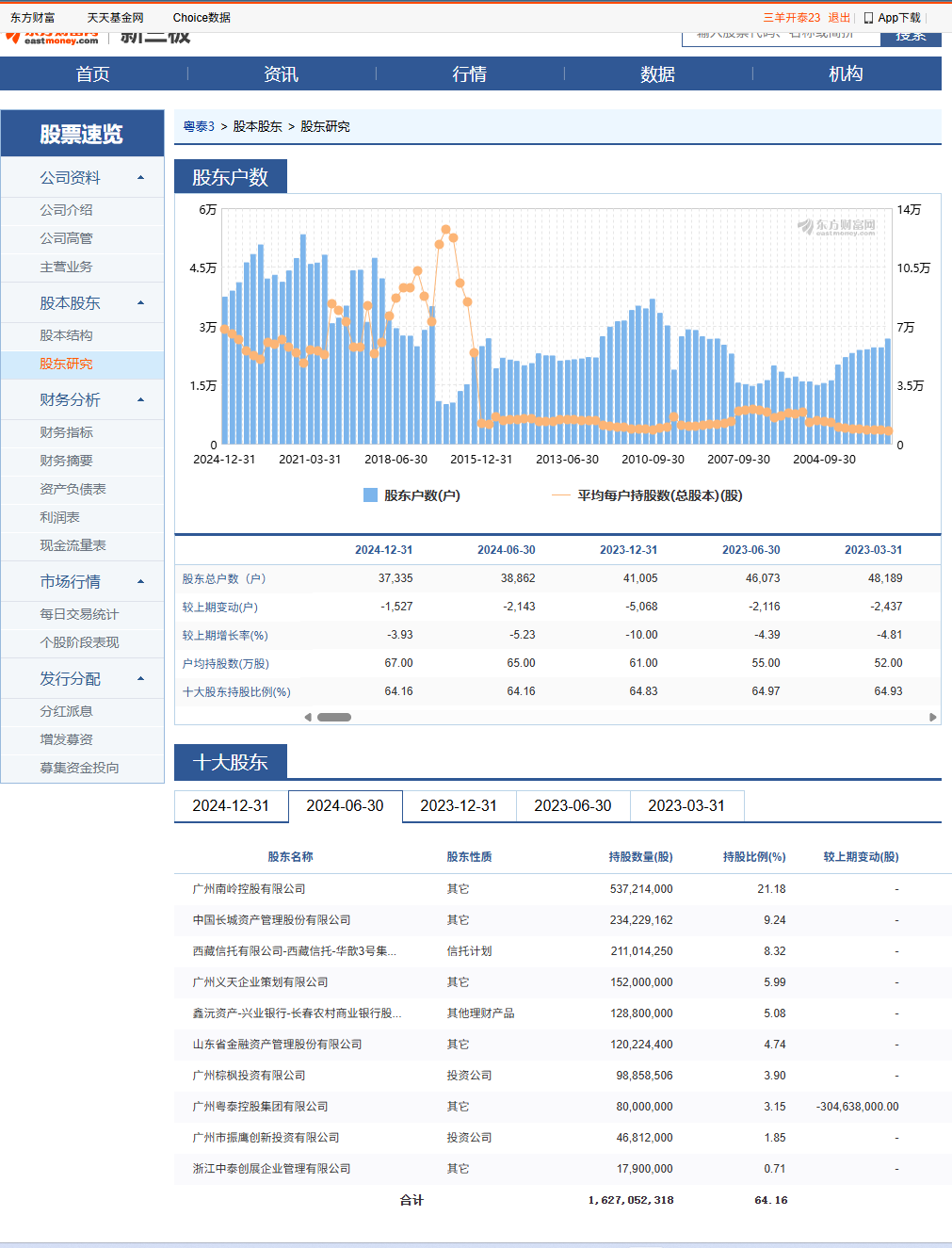Open 公司高管 in the sidebar
The height and width of the screenshot is (1248, 952).
tap(66, 238)
